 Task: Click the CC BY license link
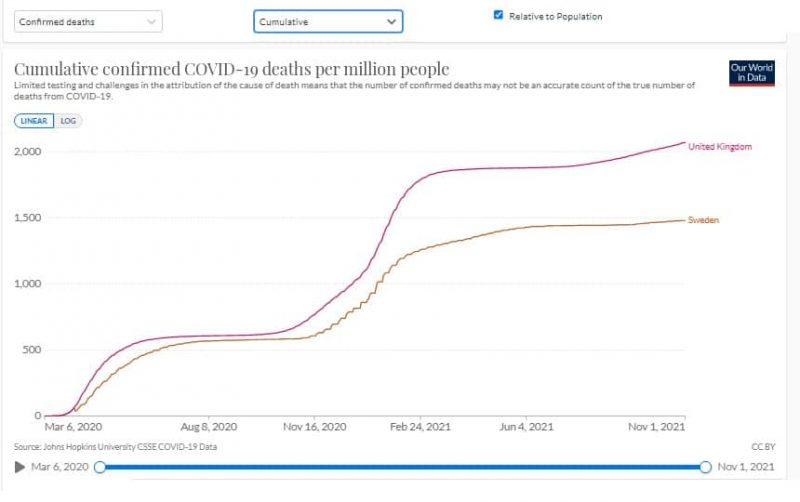tap(764, 447)
